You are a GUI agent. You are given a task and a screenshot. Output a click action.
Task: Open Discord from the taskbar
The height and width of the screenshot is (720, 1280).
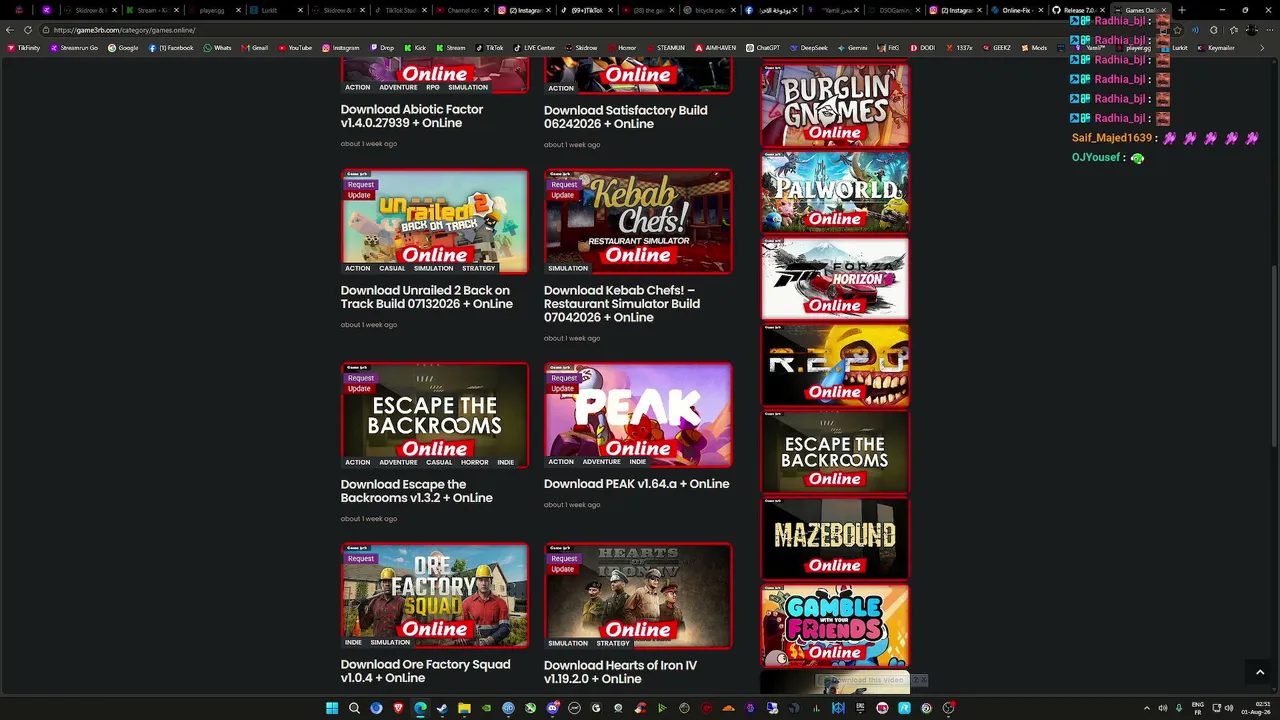pos(552,708)
